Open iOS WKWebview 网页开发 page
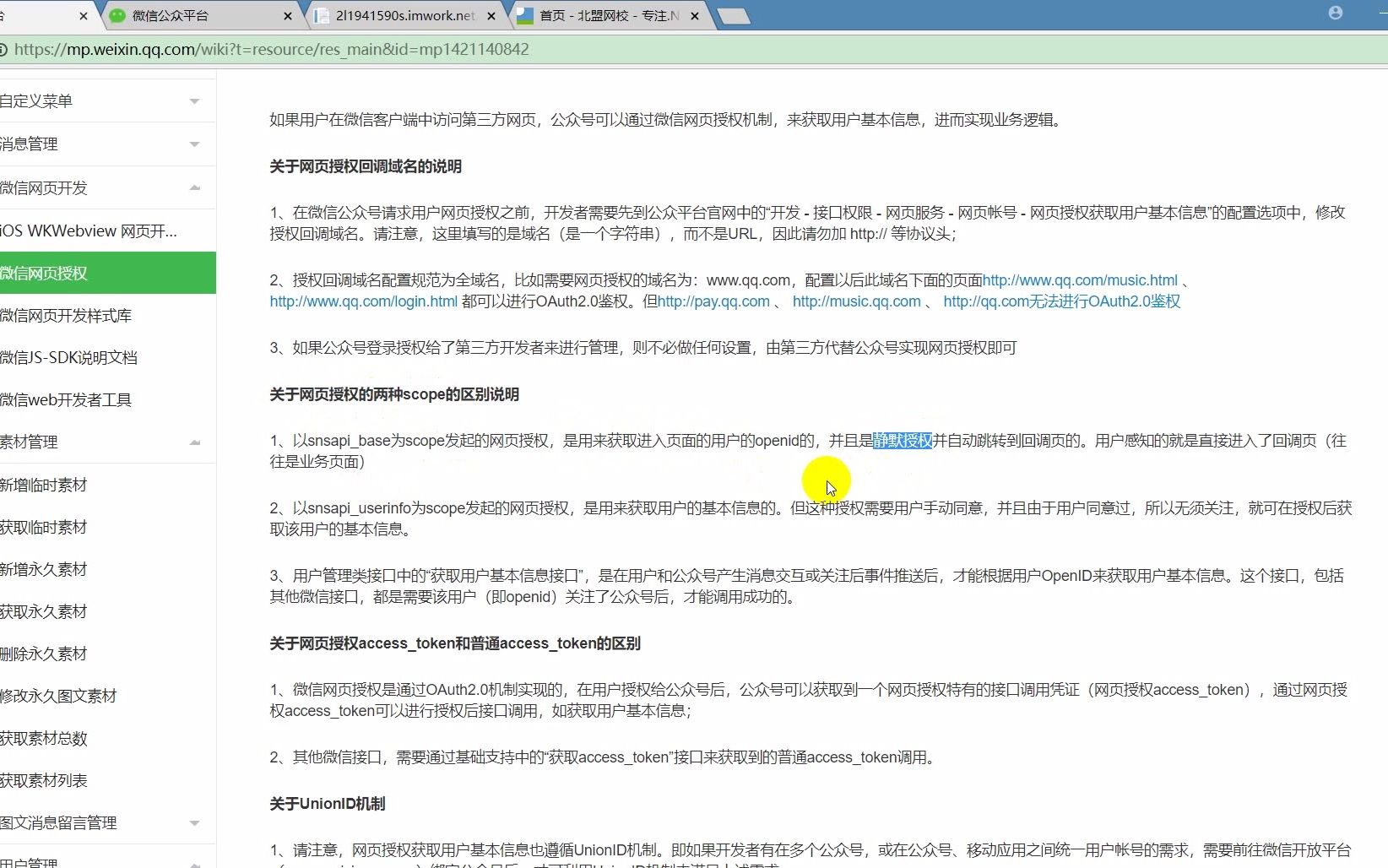The height and width of the screenshot is (868, 1388). (89, 231)
